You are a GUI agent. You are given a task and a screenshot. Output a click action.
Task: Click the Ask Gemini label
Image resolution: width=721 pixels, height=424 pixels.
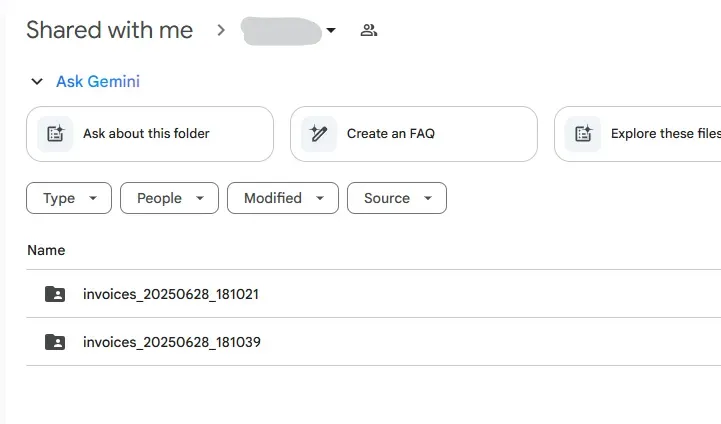coord(98,82)
